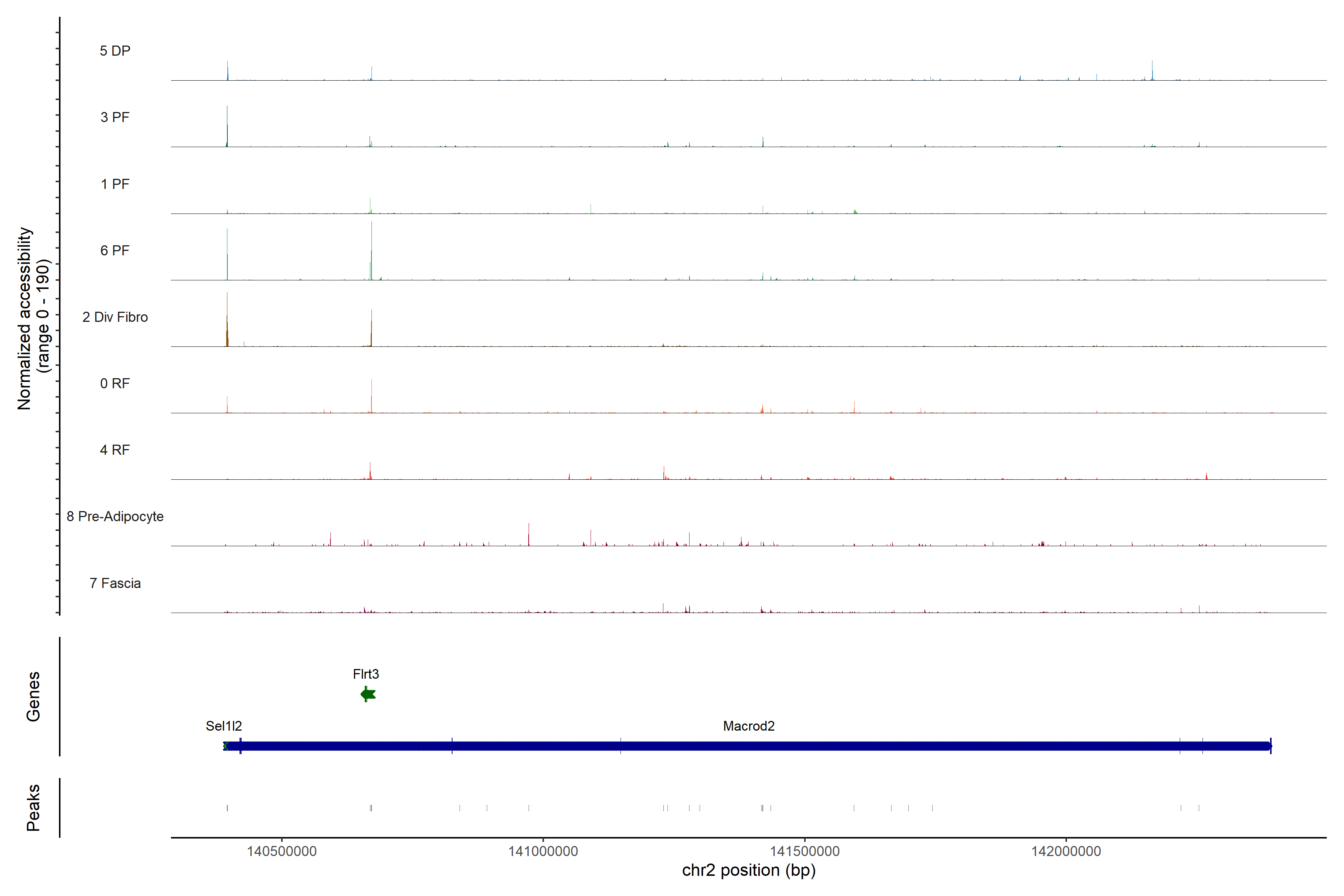Select the 3 PF track label
Image resolution: width=1344 pixels, height=896 pixels.
pyautogui.click(x=115, y=117)
